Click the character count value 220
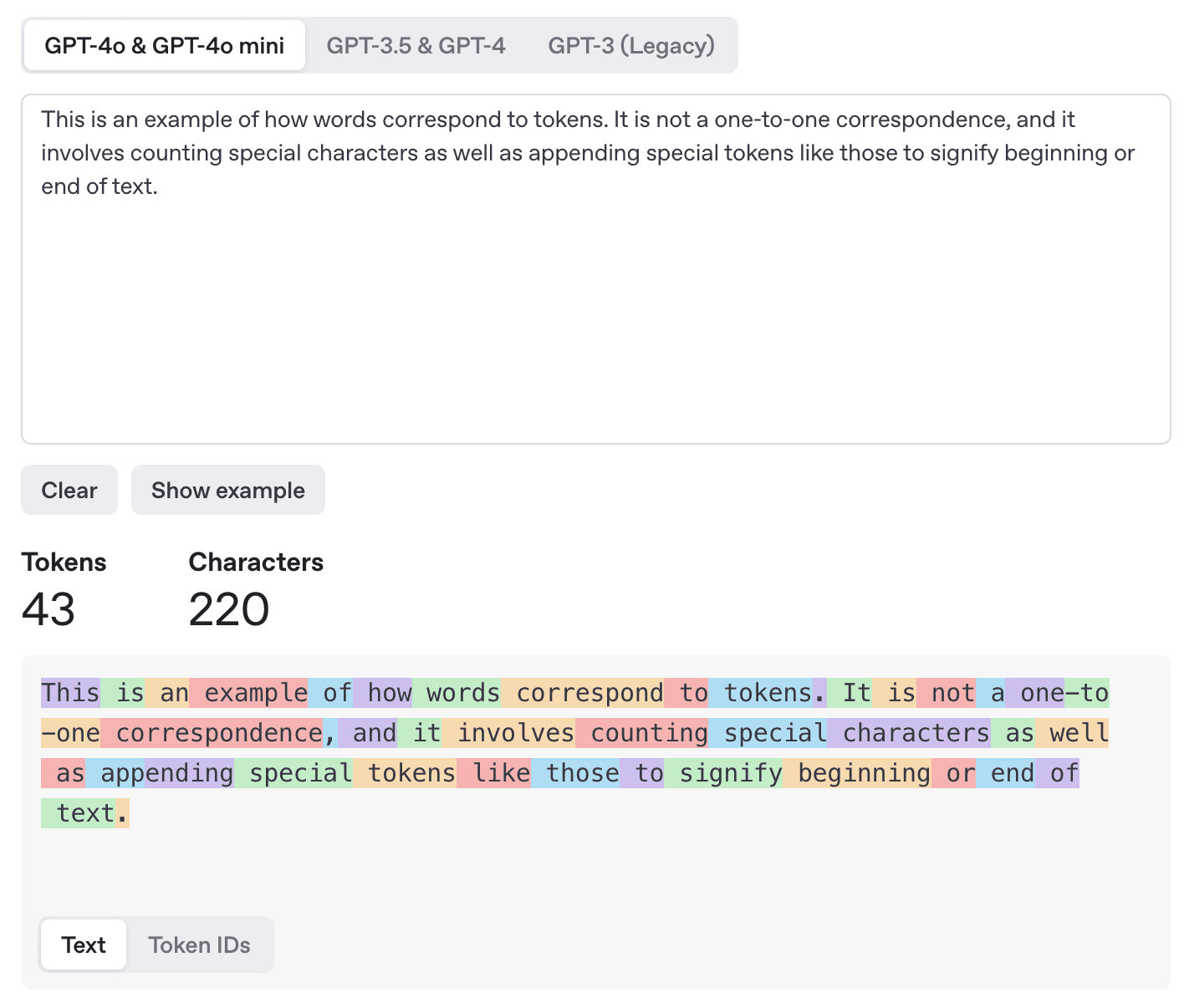 click(x=229, y=609)
